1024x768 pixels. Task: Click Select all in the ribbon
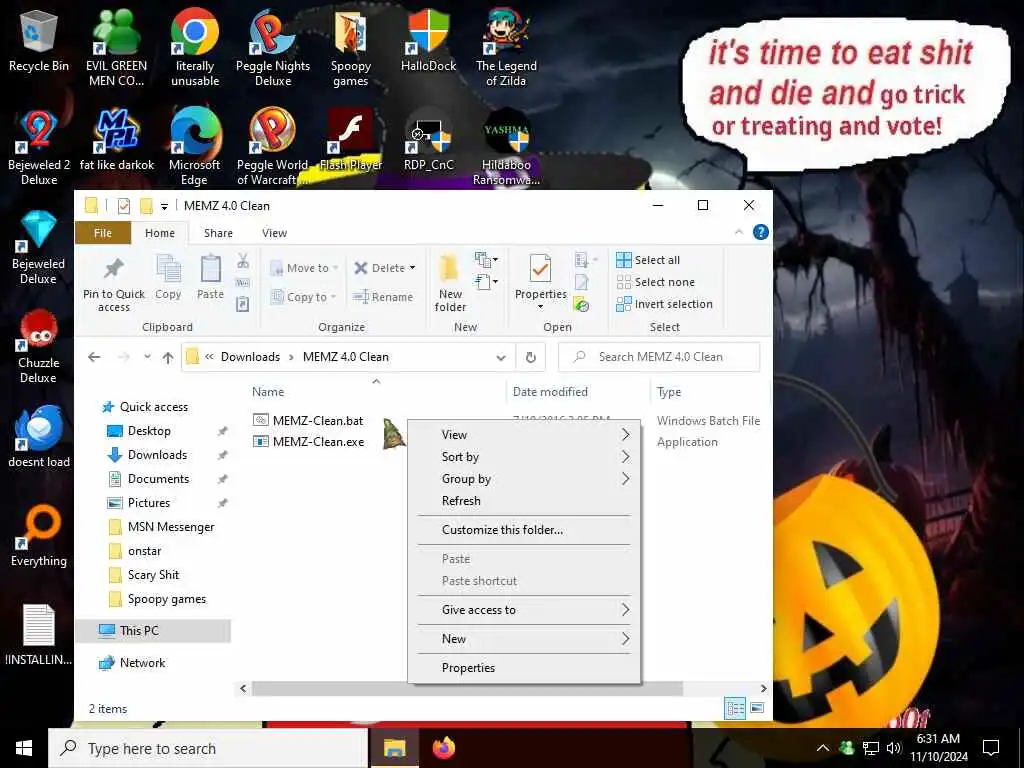(648, 260)
